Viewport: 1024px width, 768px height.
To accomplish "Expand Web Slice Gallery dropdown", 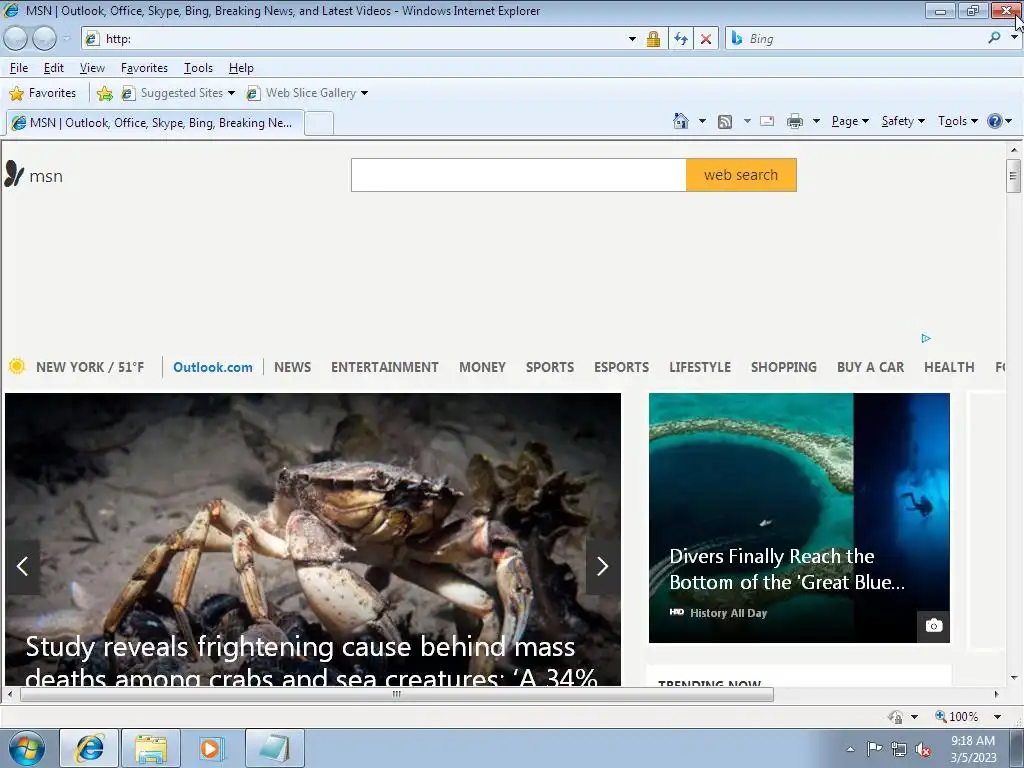I will click(x=364, y=93).
